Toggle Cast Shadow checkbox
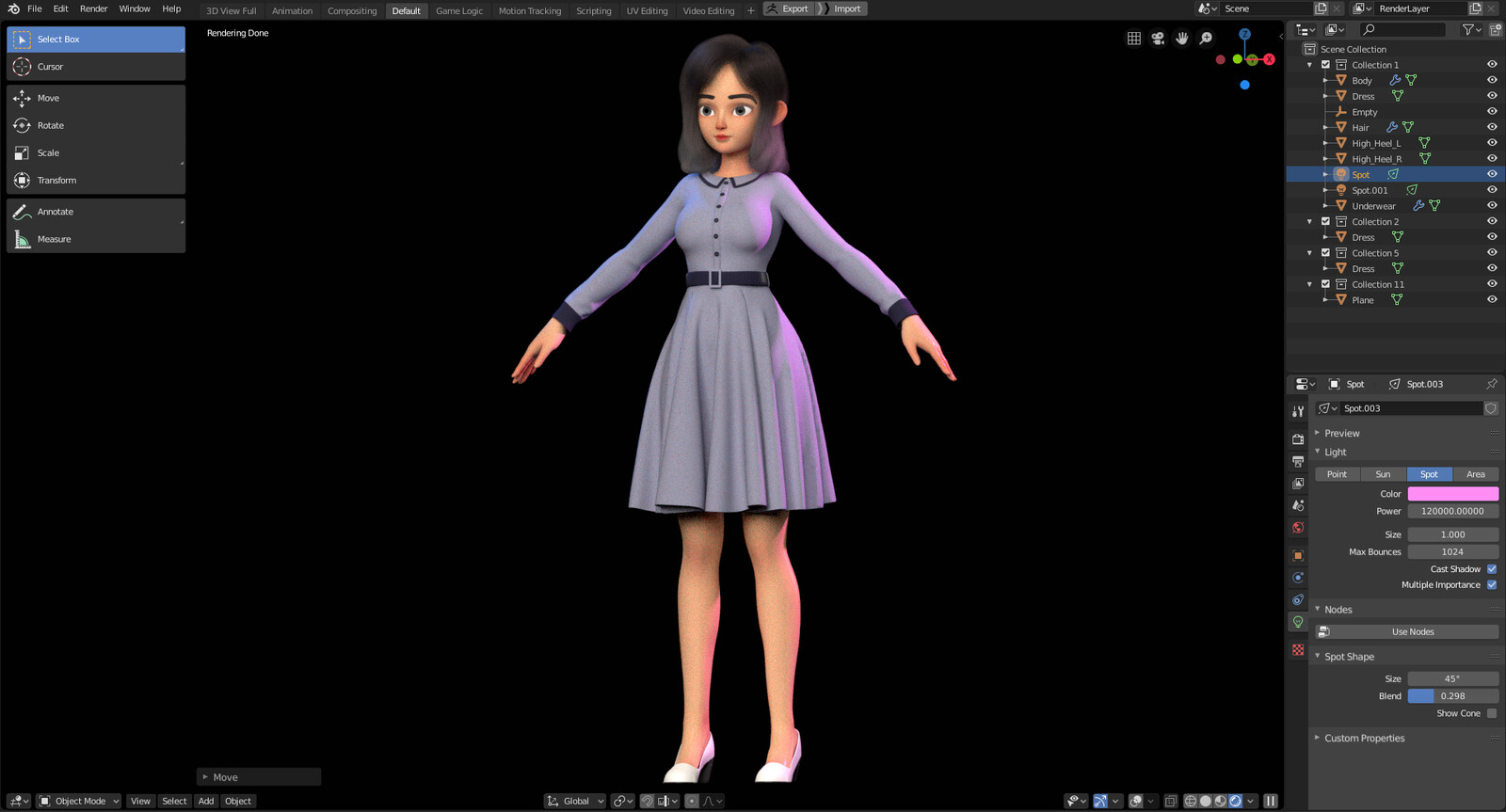The image size is (1506, 812). [x=1492, y=569]
